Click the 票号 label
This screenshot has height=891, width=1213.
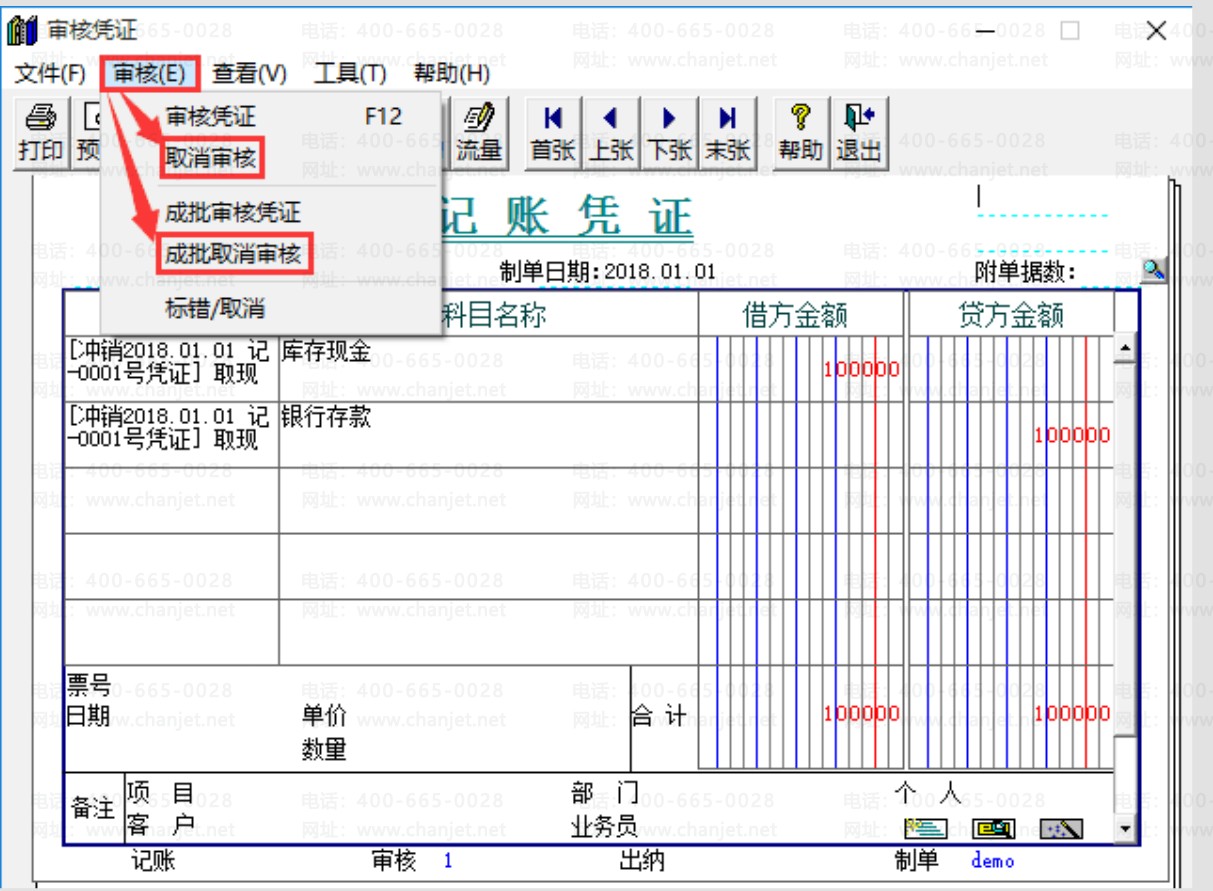(88, 684)
